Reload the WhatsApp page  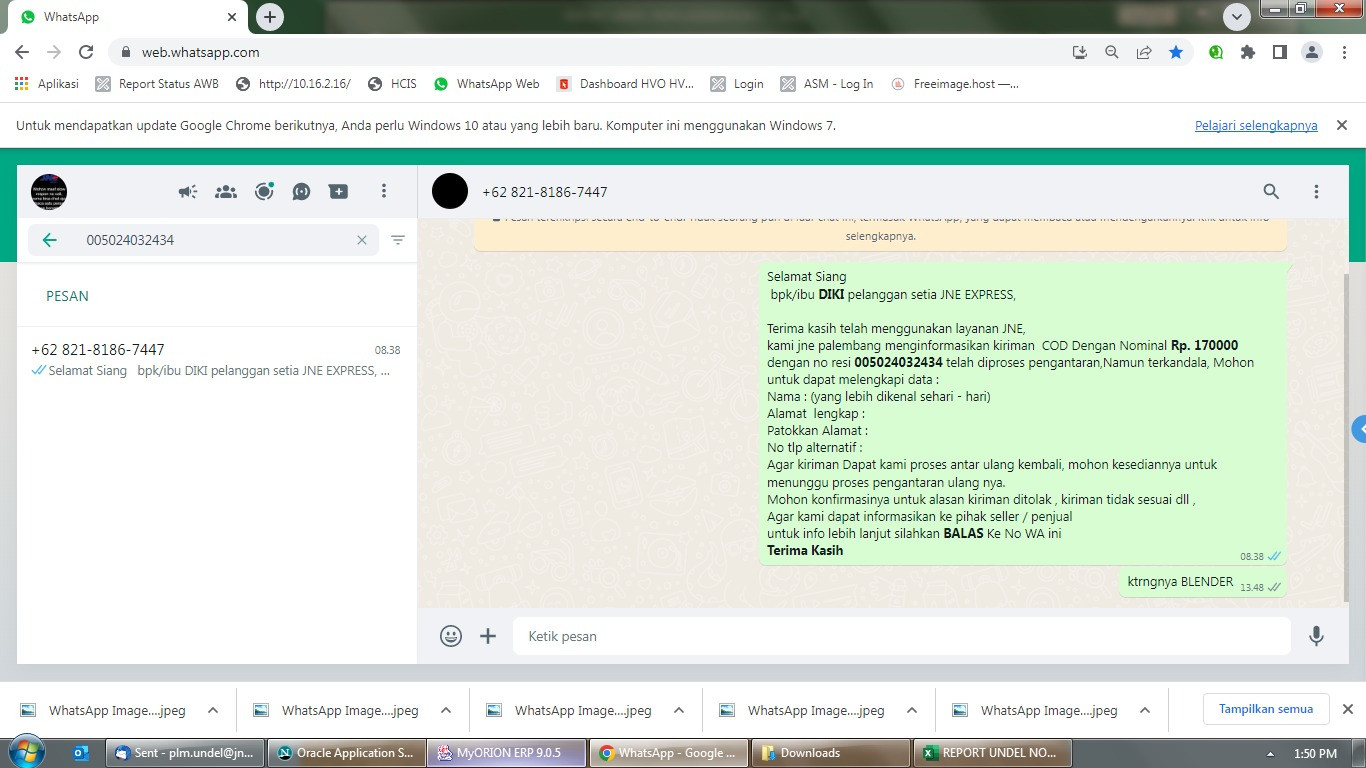[86, 52]
